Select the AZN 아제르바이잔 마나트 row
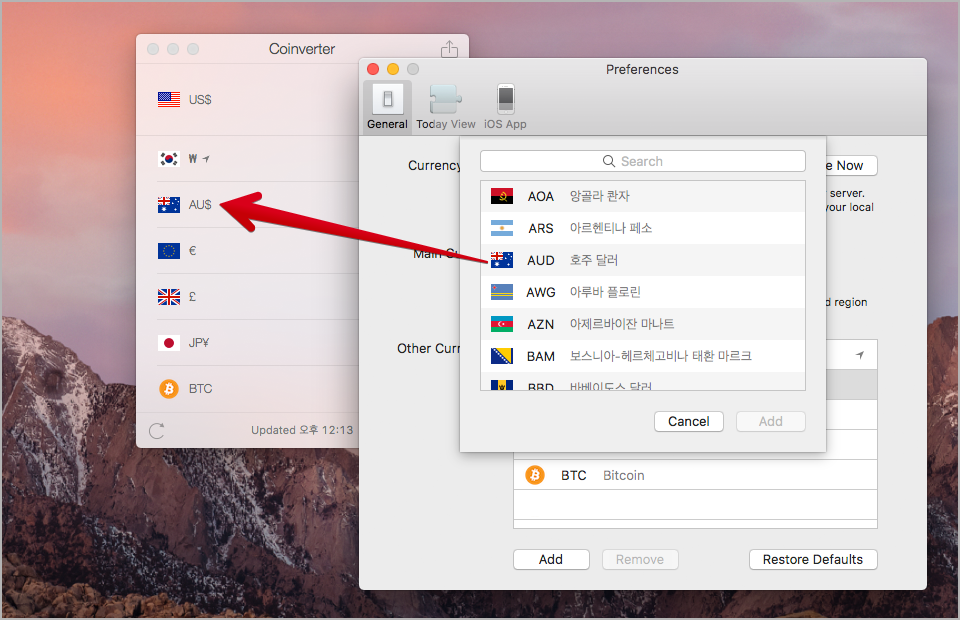Screen dimensions: 960x620 643,324
